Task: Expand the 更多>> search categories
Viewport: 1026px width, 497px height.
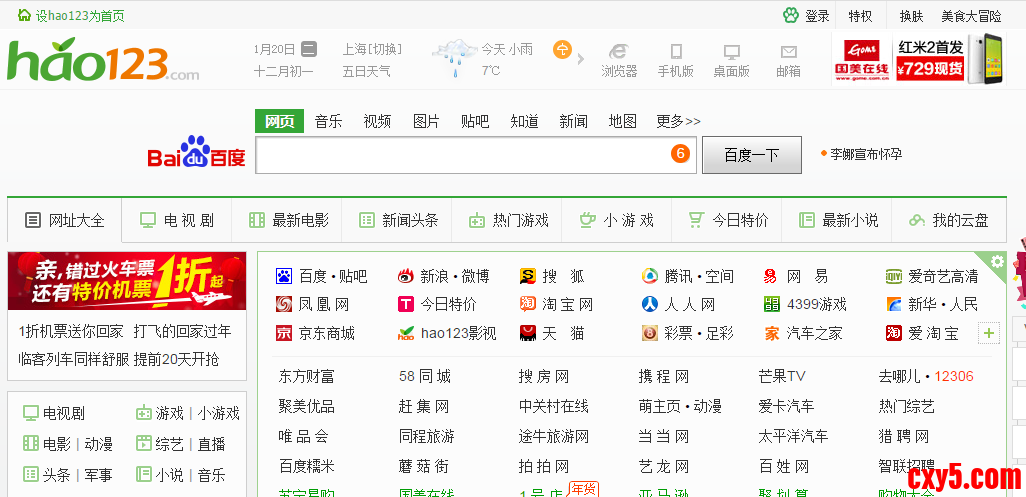Action: 679,122
